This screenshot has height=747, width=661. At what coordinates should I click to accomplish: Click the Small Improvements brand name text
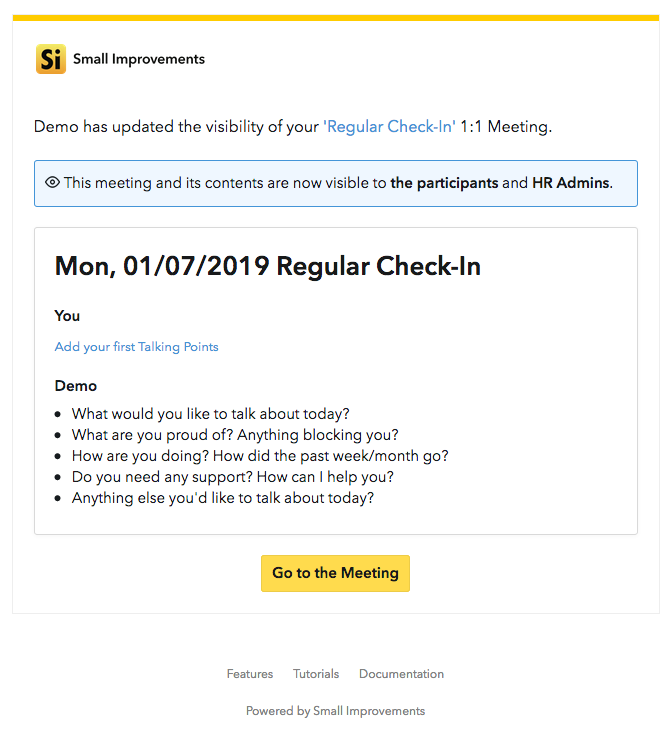point(139,59)
